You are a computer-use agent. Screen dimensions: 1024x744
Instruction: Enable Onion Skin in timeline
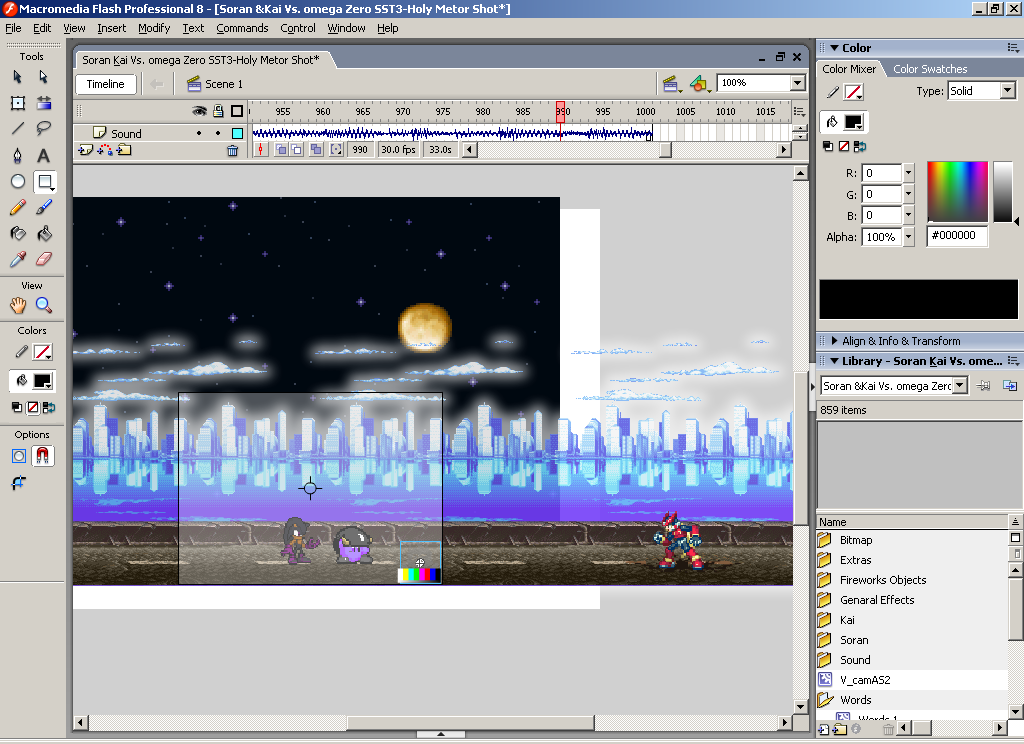click(281, 150)
